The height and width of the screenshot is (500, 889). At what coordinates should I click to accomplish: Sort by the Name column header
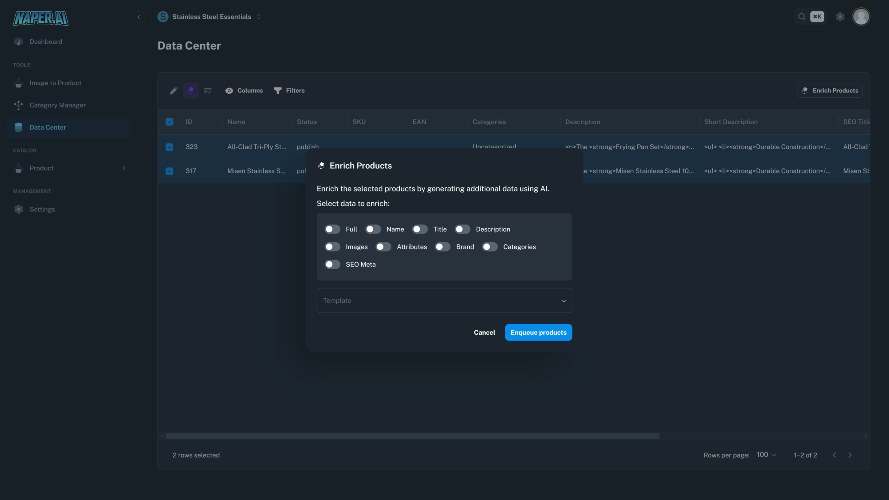tap(236, 122)
